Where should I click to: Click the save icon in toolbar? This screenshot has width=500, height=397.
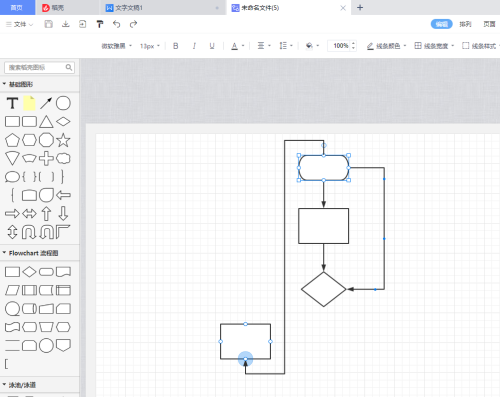click(x=49, y=24)
